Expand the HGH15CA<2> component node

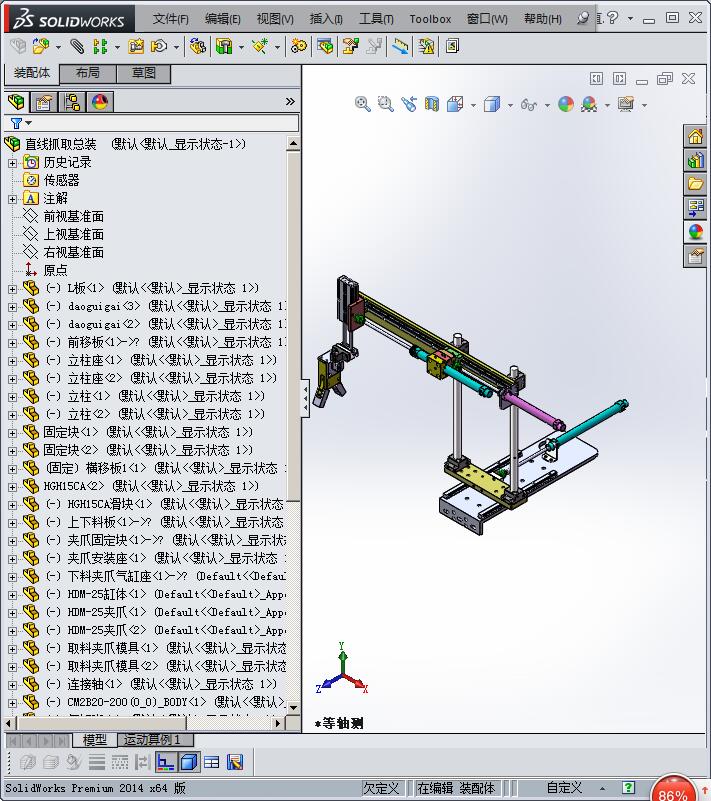click(x=12, y=487)
